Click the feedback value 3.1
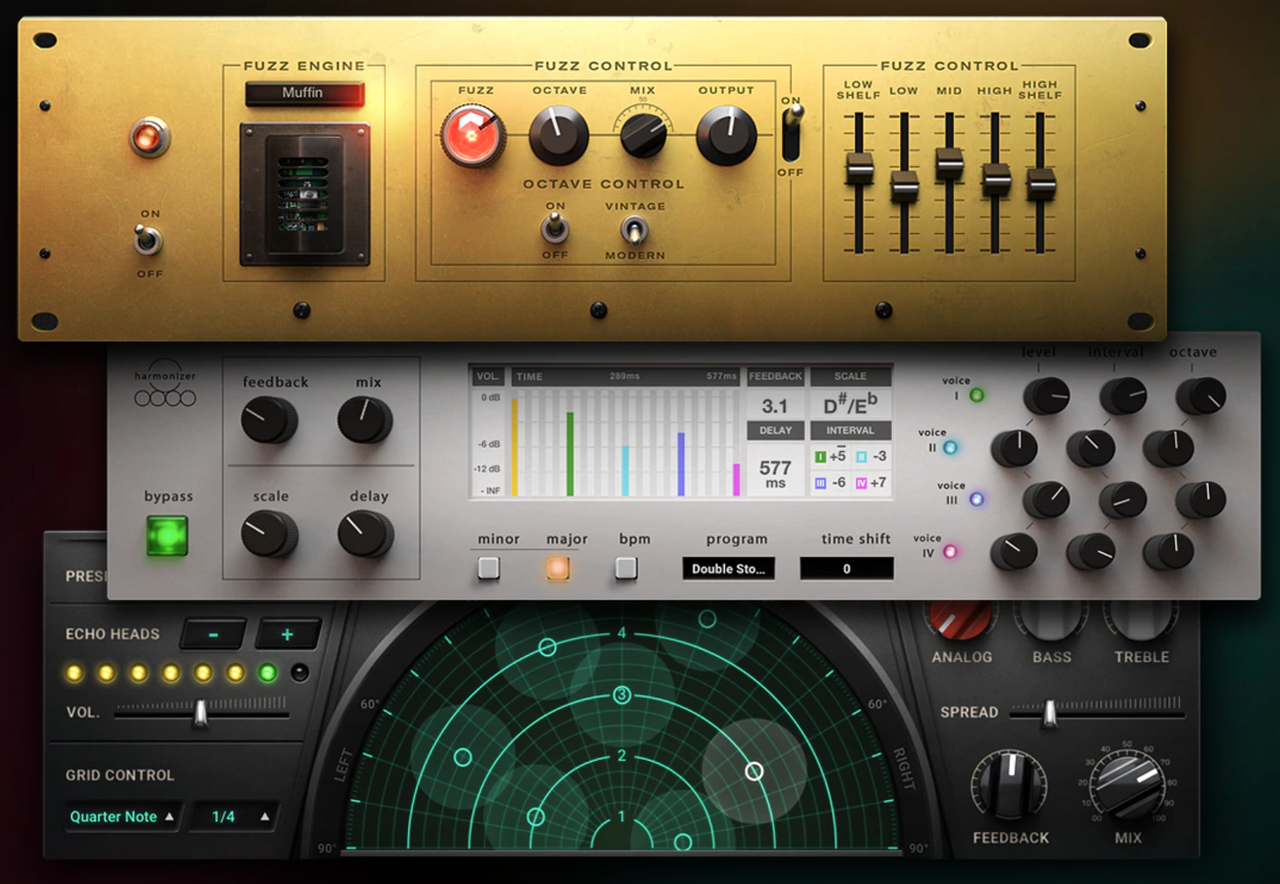1280x884 pixels. coord(775,406)
